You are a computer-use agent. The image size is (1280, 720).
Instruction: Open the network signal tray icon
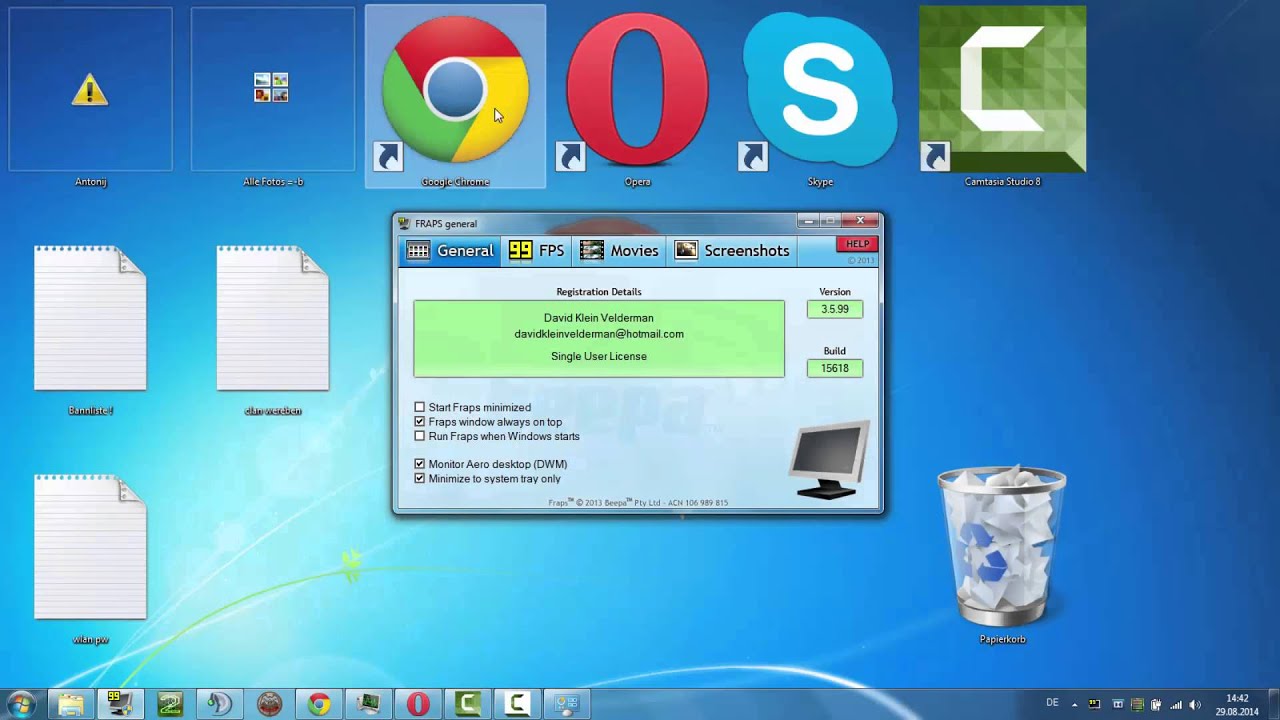tap(1175, 704)
